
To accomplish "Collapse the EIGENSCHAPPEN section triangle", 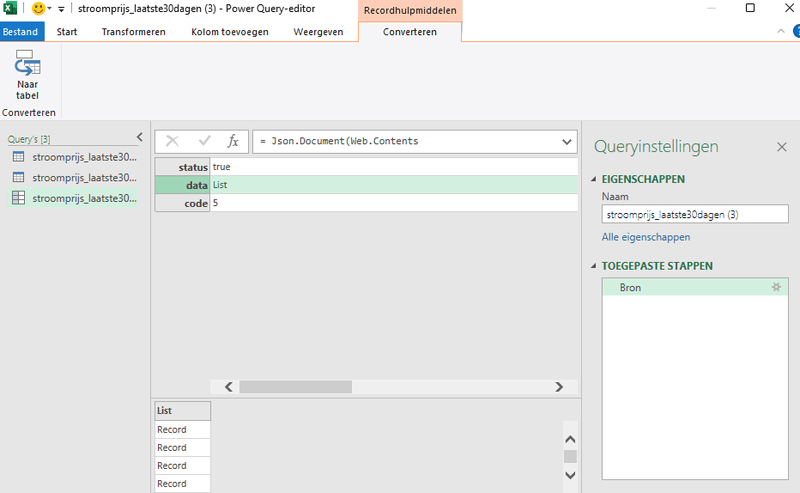I will pyautogui.click(x=593, y=179).
